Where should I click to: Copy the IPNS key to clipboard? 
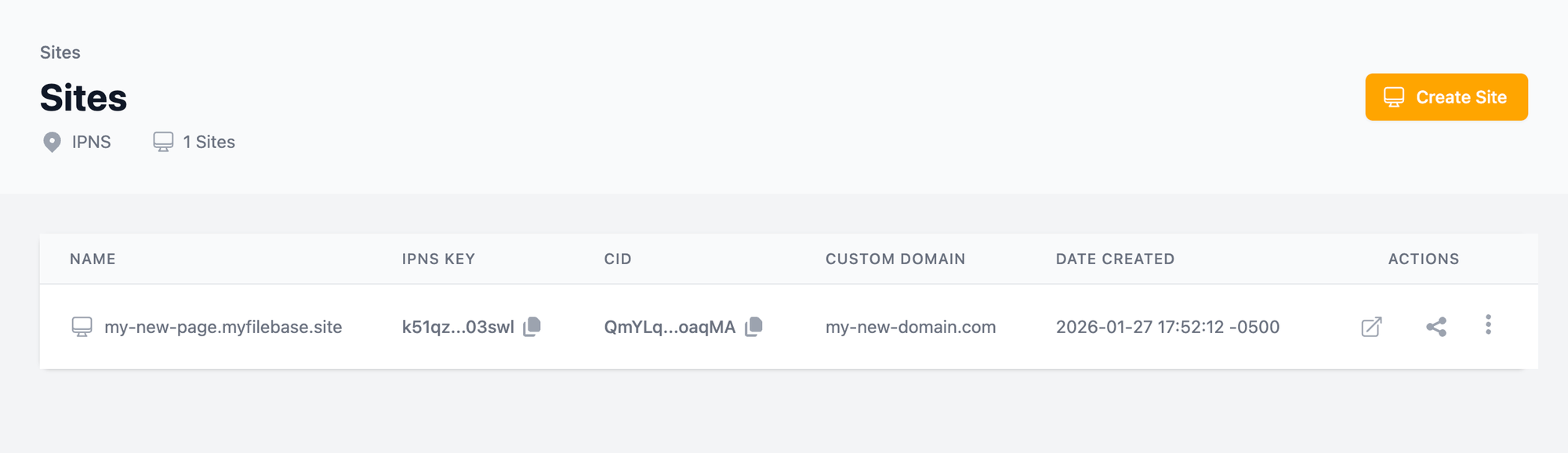532,326
